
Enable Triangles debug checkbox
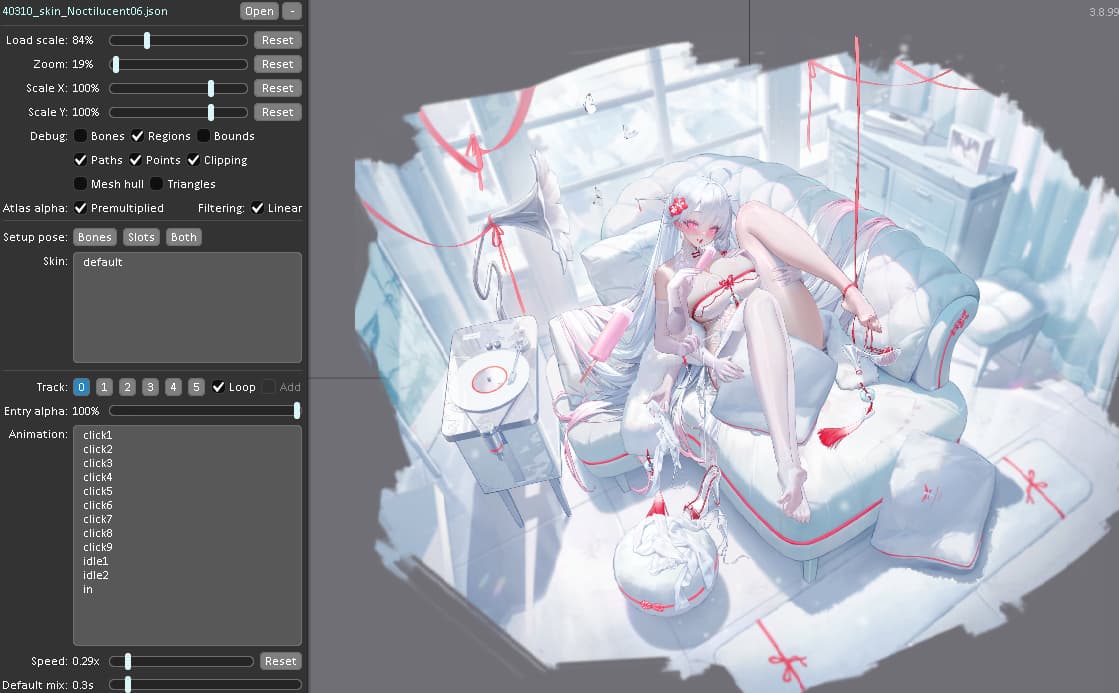(x=157, y=184)
